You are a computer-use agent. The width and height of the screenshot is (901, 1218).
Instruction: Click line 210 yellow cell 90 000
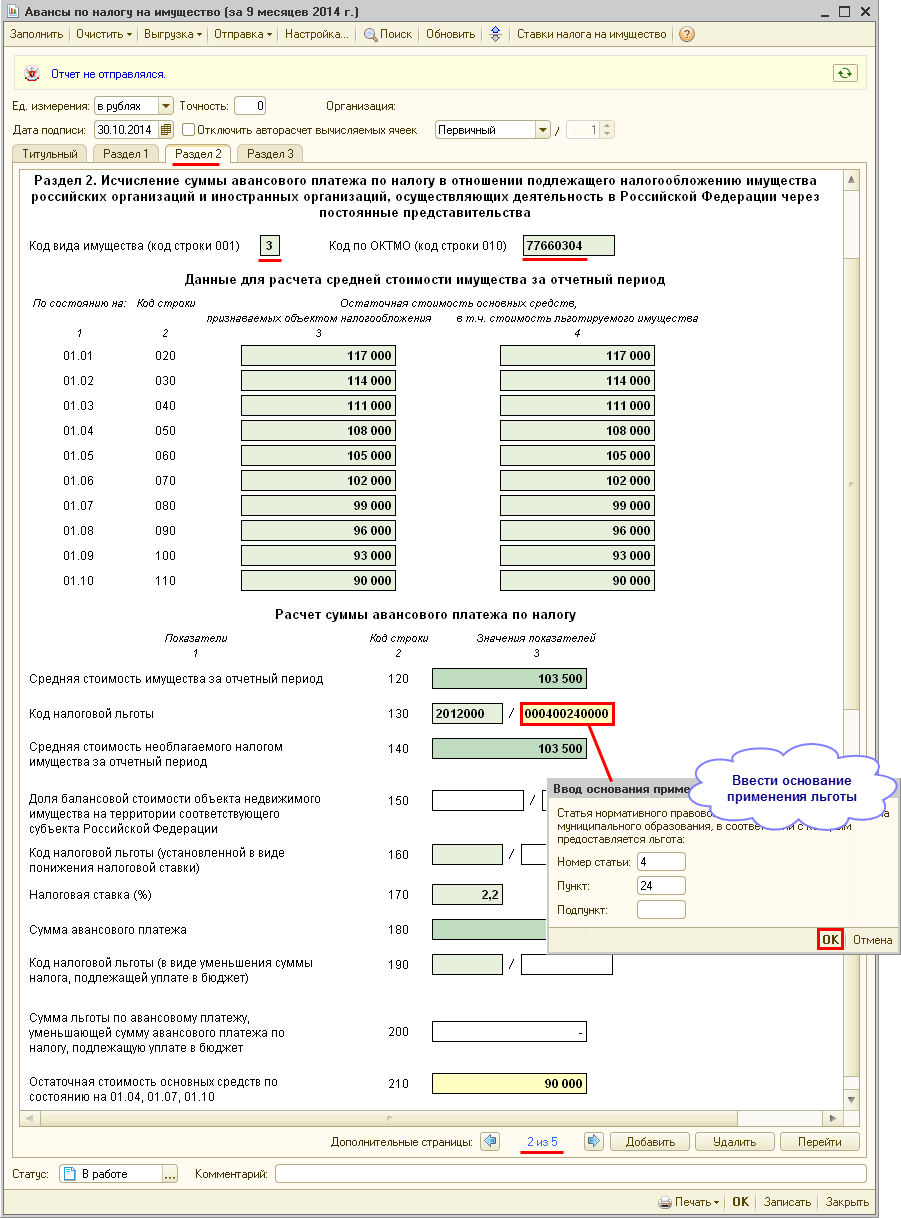pos(509,1084)
